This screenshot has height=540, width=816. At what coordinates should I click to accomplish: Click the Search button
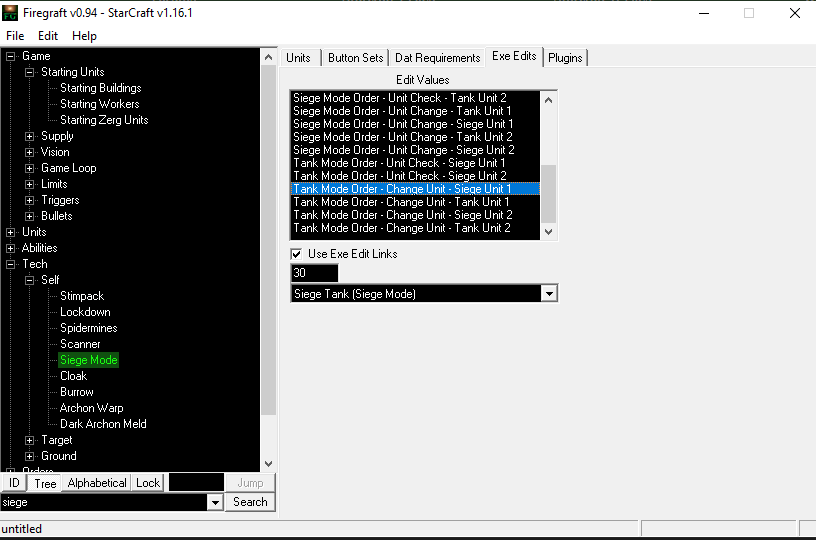(x=250, y=502)
